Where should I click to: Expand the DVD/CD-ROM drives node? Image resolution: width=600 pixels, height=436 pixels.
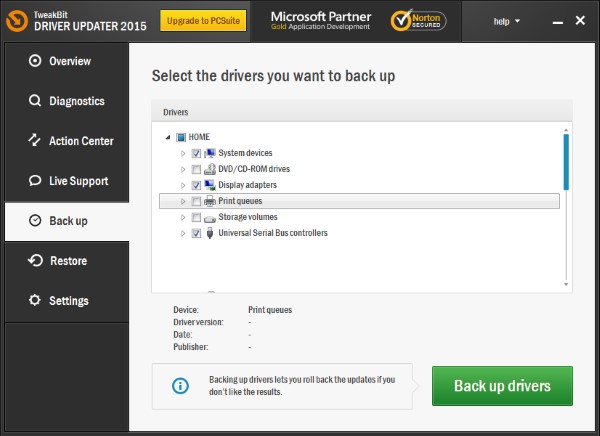[x=183, y=169]
